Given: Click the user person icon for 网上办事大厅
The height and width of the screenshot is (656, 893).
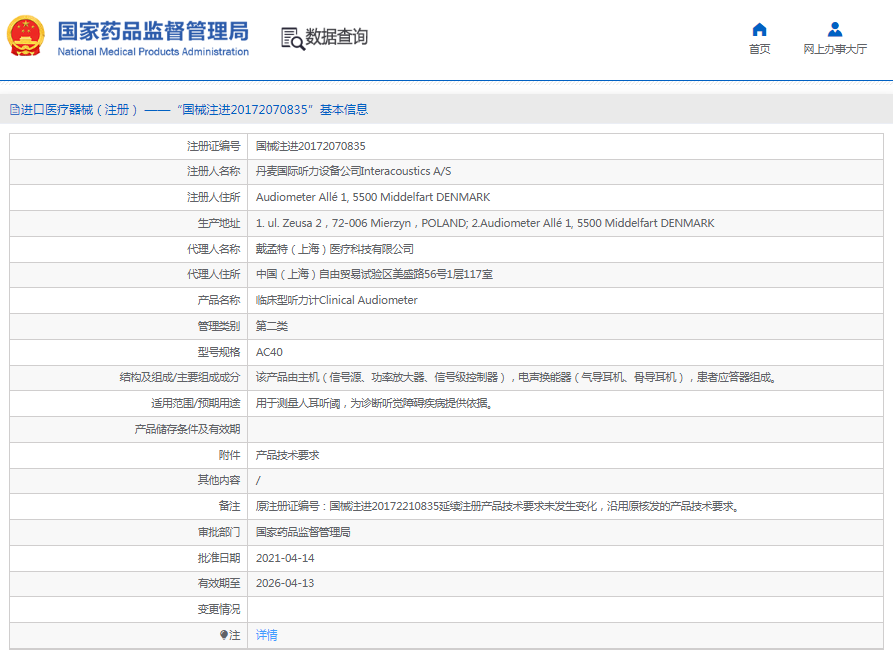Looking at the screenshot, I should 835,29.
